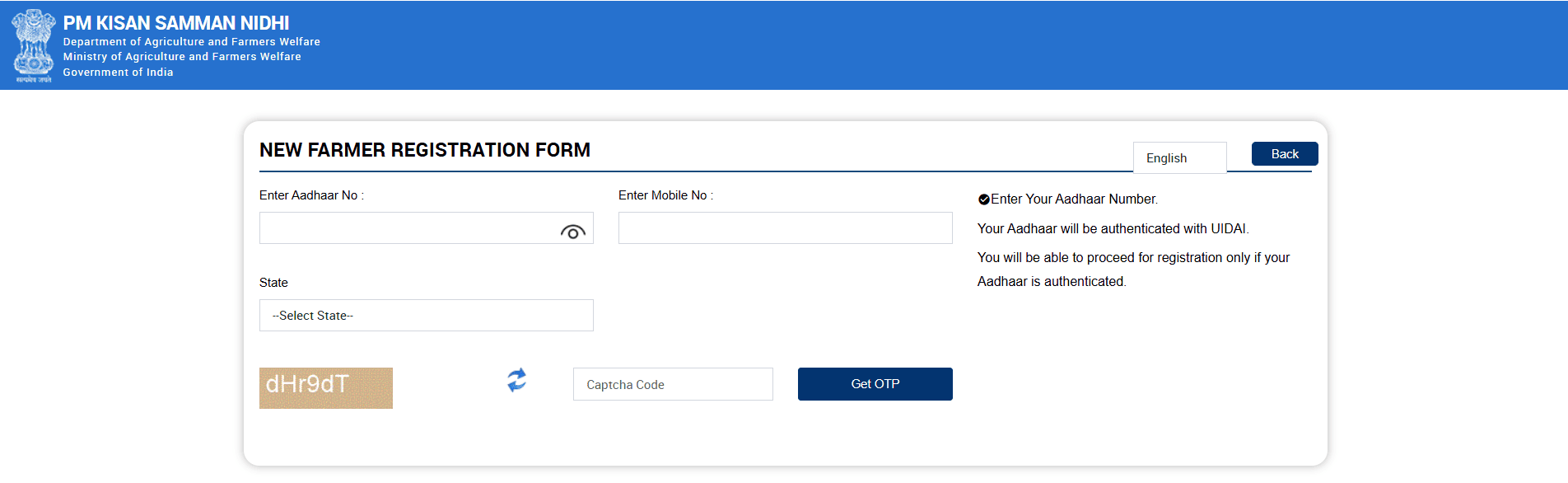Toggle Aadhaar number visibility with the eye icon

[x=573, y=232]
